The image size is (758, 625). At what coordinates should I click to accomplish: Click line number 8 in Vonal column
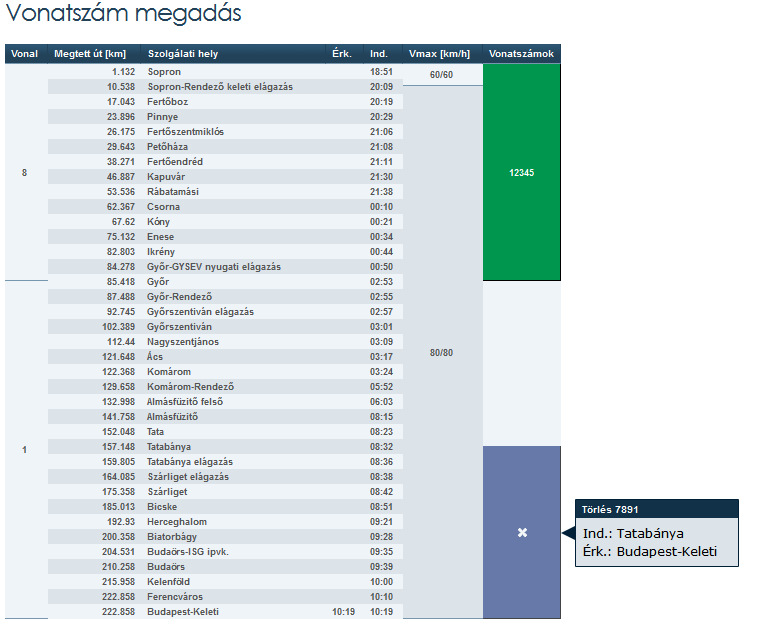click(x=24, y=173)
